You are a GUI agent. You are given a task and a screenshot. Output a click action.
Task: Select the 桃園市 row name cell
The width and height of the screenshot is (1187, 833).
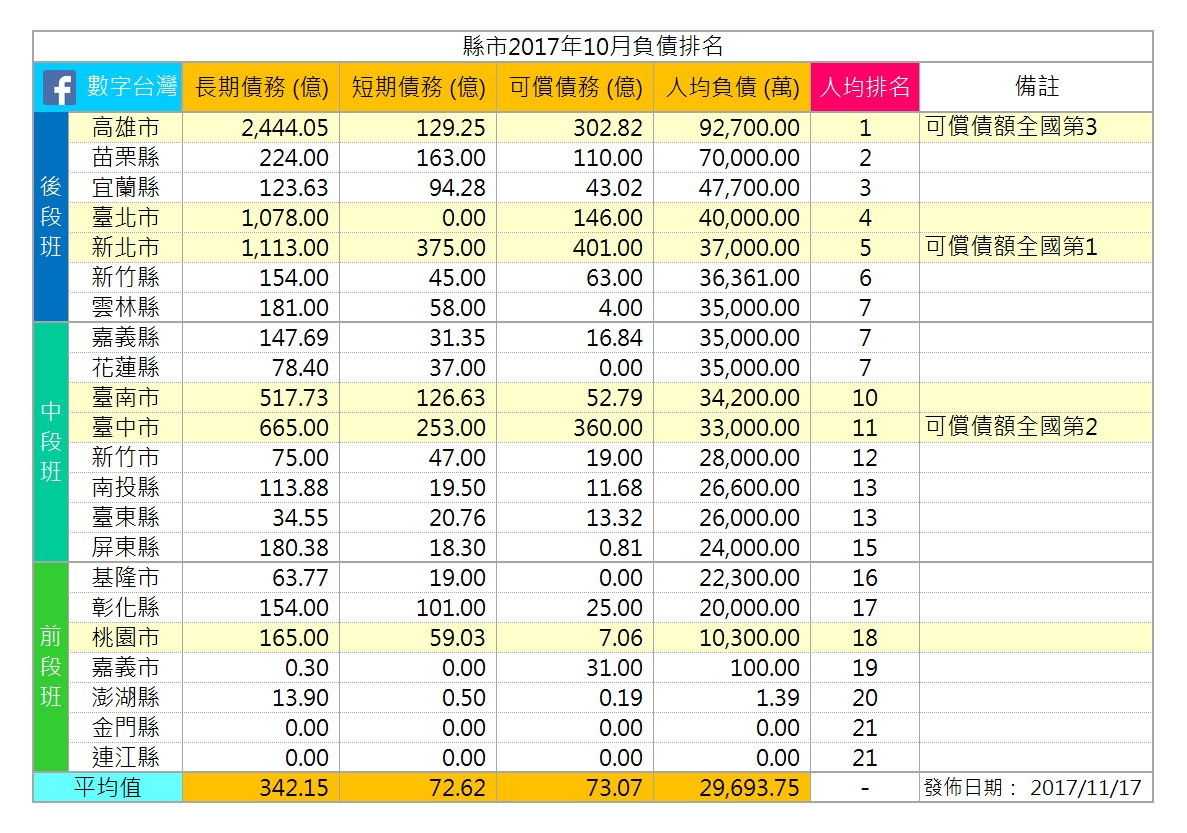coord(126,638)
